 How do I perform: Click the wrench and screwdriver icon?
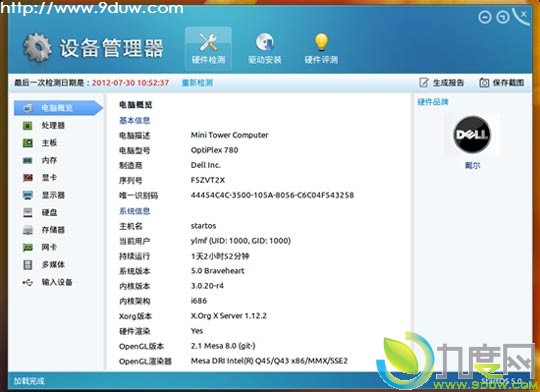(208, 42)
